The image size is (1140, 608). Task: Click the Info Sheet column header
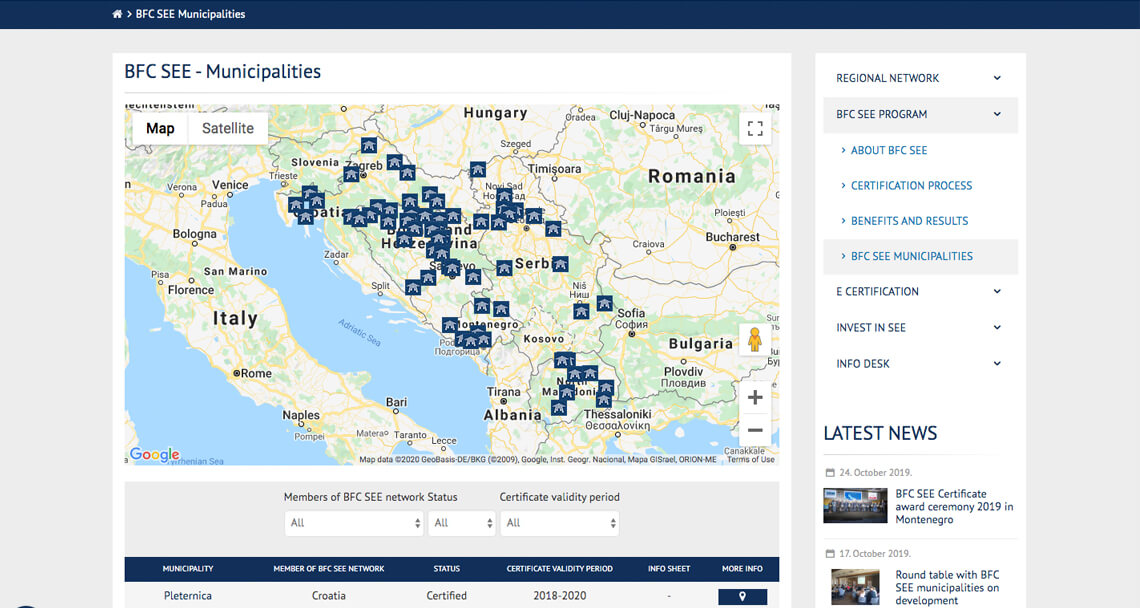pos(669,569)
